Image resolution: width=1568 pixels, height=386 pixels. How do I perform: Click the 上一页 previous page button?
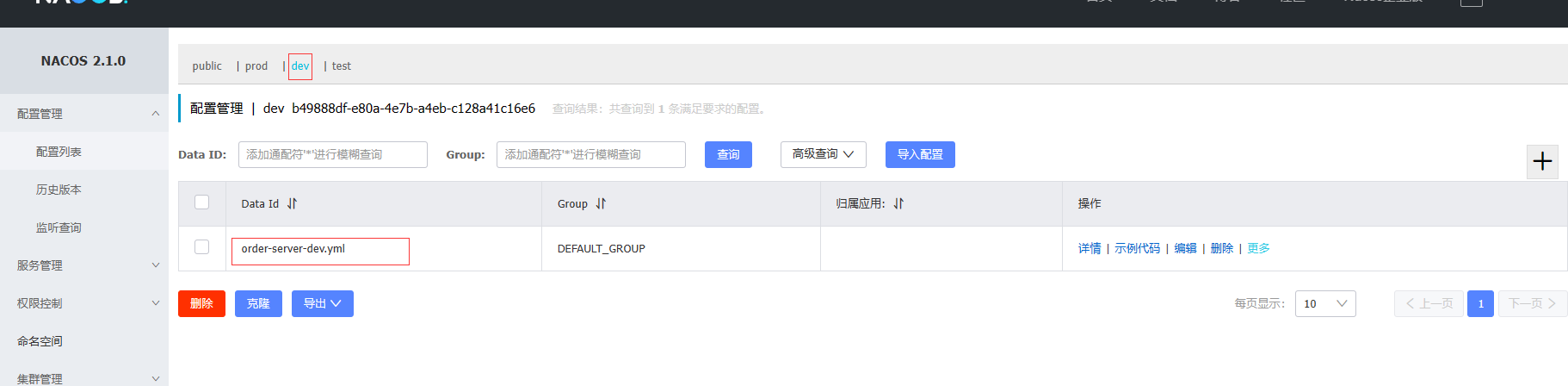[x=1429, y=303]
